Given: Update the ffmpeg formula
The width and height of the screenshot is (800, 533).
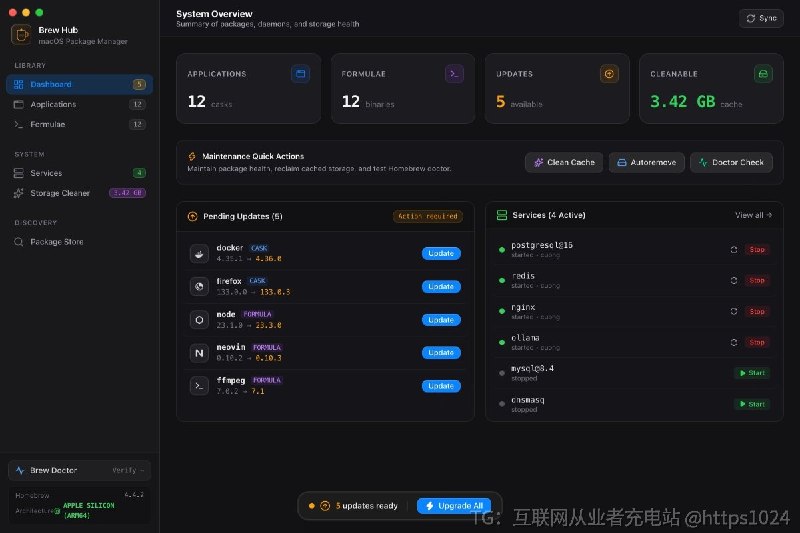Looking at the screenshot, I should click(441, 386).
